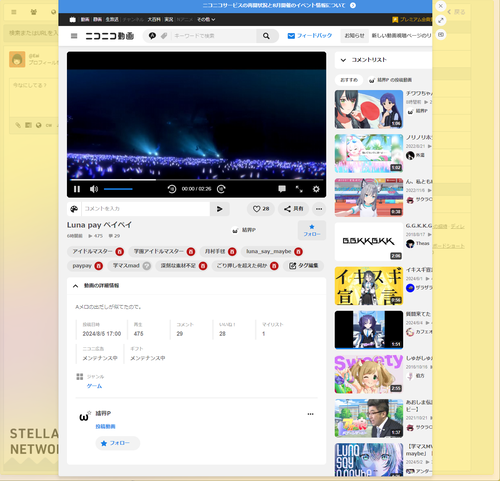Image resolution: width=500 pixels, height=481 pixels.
Task: Open チャンネル in the top service bar
Action: 133,20
